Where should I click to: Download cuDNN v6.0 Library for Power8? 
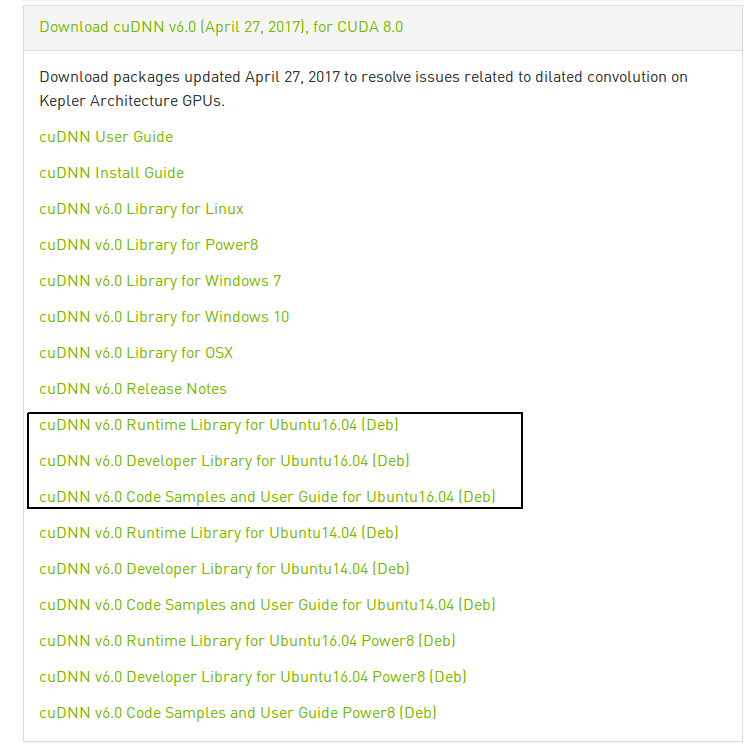[x=149, y=245]
